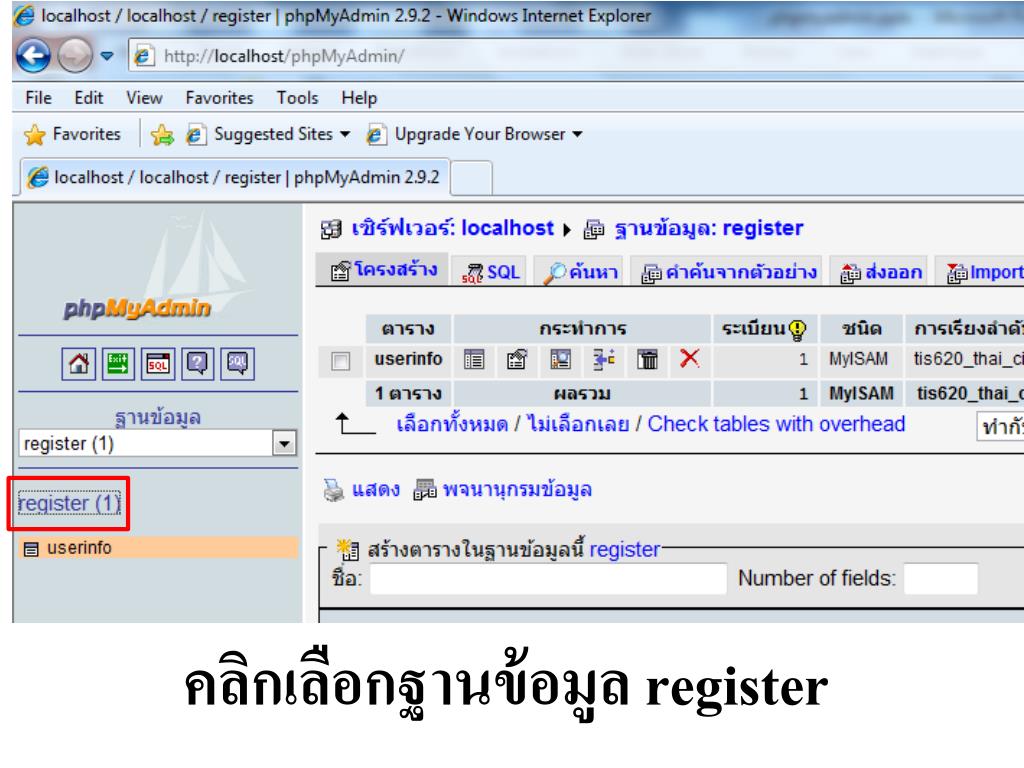
Task: Open the Help menu
Action: [x=359, y=98]
